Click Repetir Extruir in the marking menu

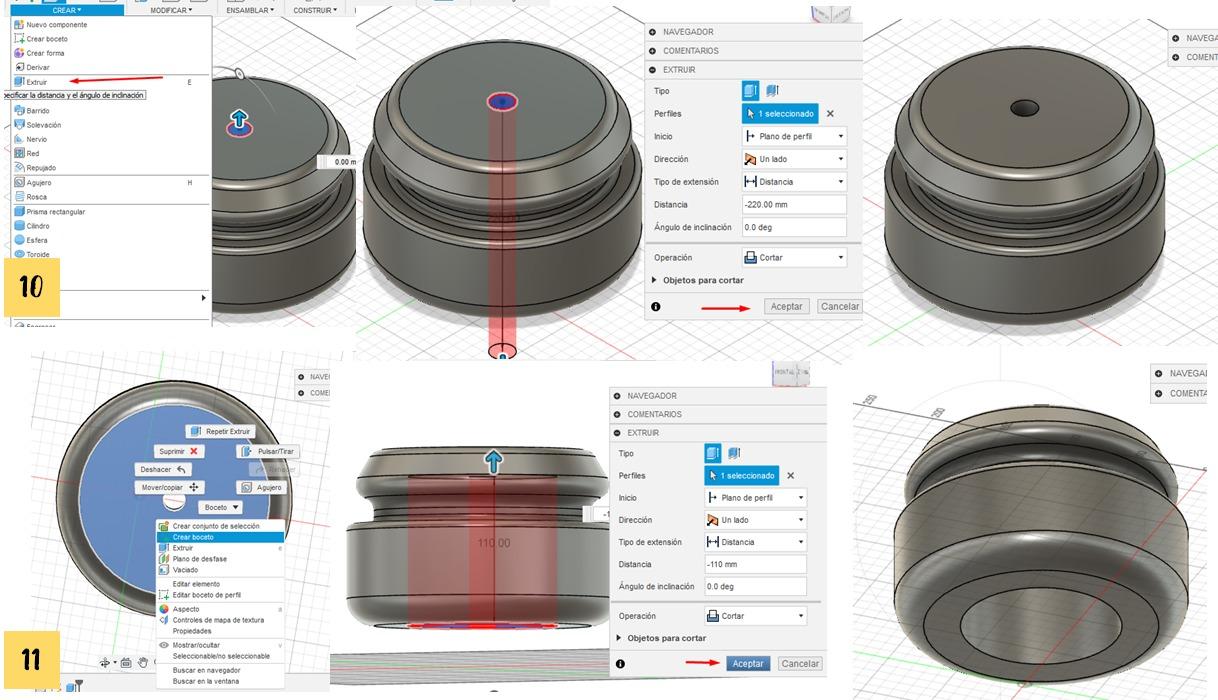click(220, 431)
